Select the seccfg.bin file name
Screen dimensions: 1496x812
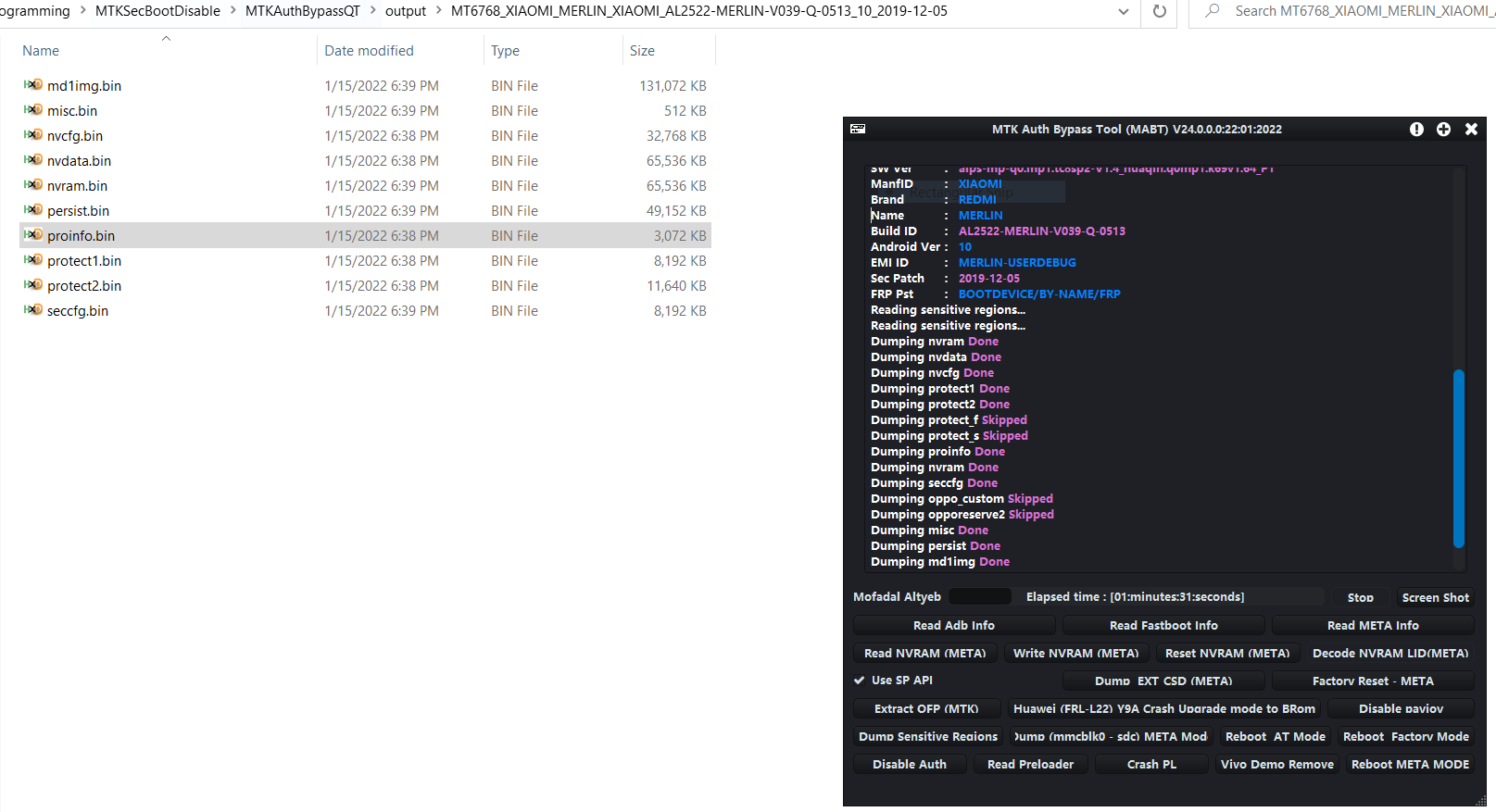pyautogui.click(x=78, y=311)
